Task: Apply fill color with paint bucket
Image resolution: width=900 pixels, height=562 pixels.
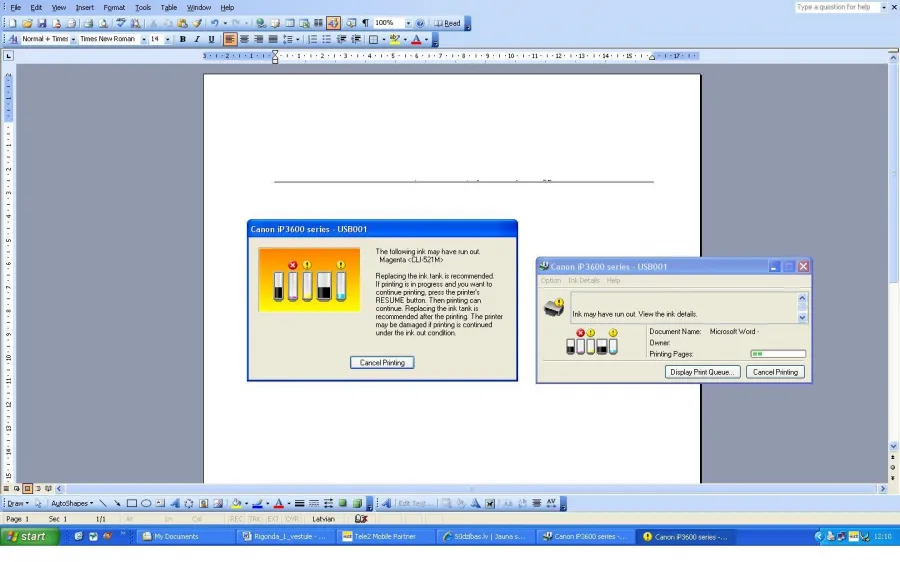Action: (236, 503)
